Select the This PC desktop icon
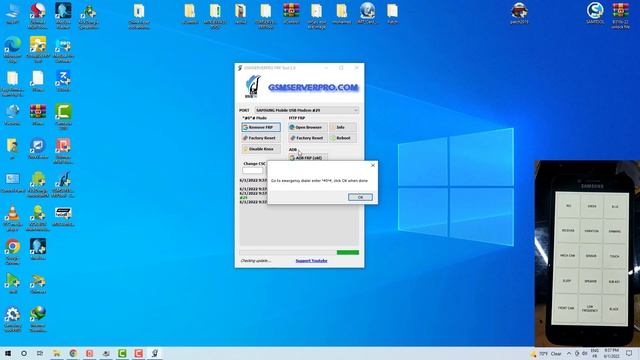640x360 pixels. 13,13
